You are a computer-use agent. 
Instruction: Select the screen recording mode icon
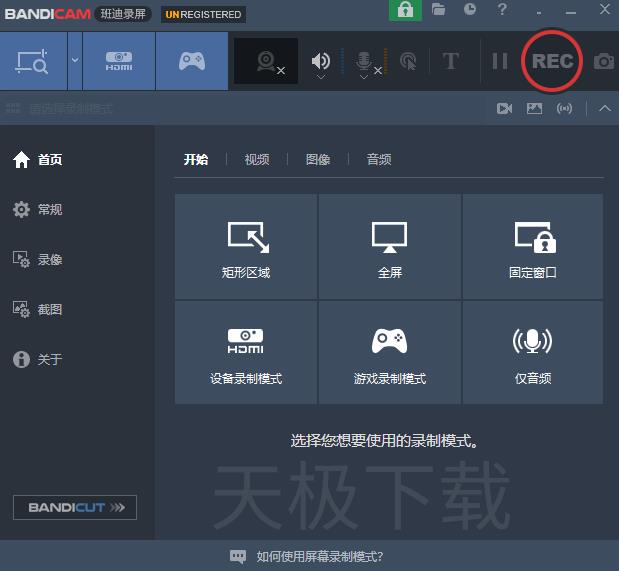[33, 61]
